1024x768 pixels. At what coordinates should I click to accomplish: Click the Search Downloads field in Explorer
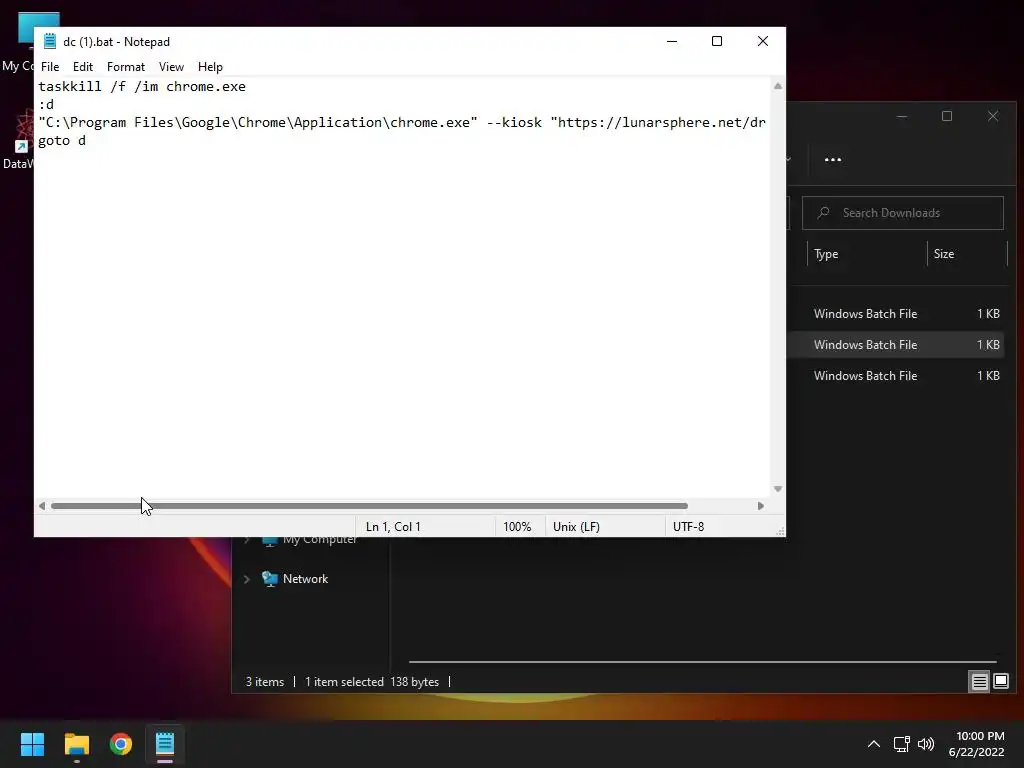(903, 213)
